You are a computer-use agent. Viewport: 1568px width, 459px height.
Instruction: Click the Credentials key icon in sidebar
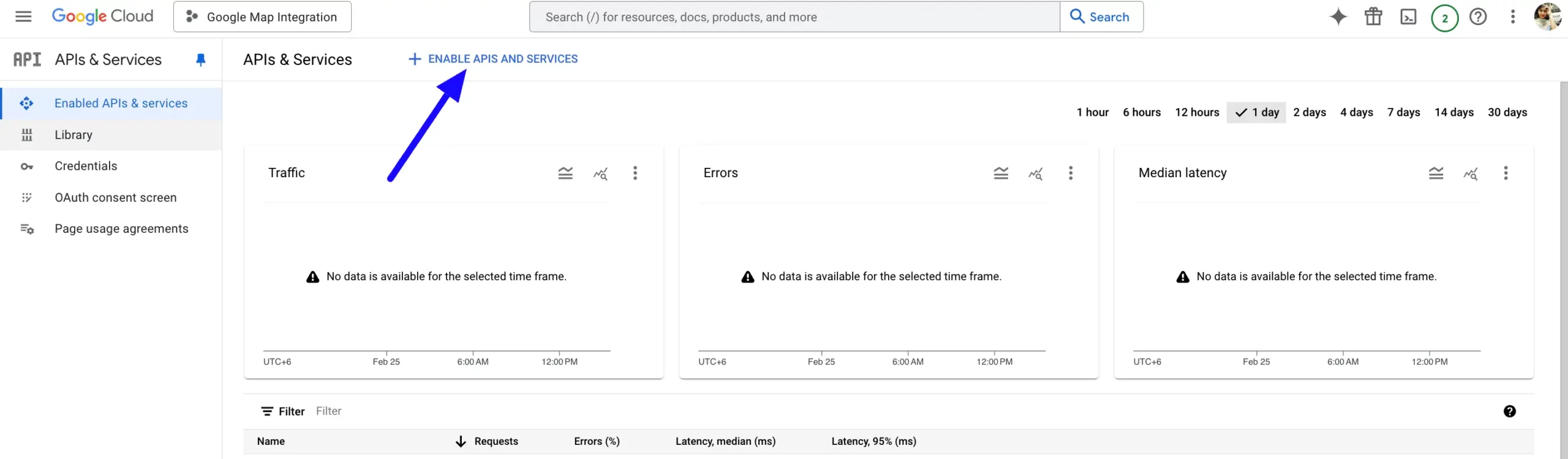(27, 167)
